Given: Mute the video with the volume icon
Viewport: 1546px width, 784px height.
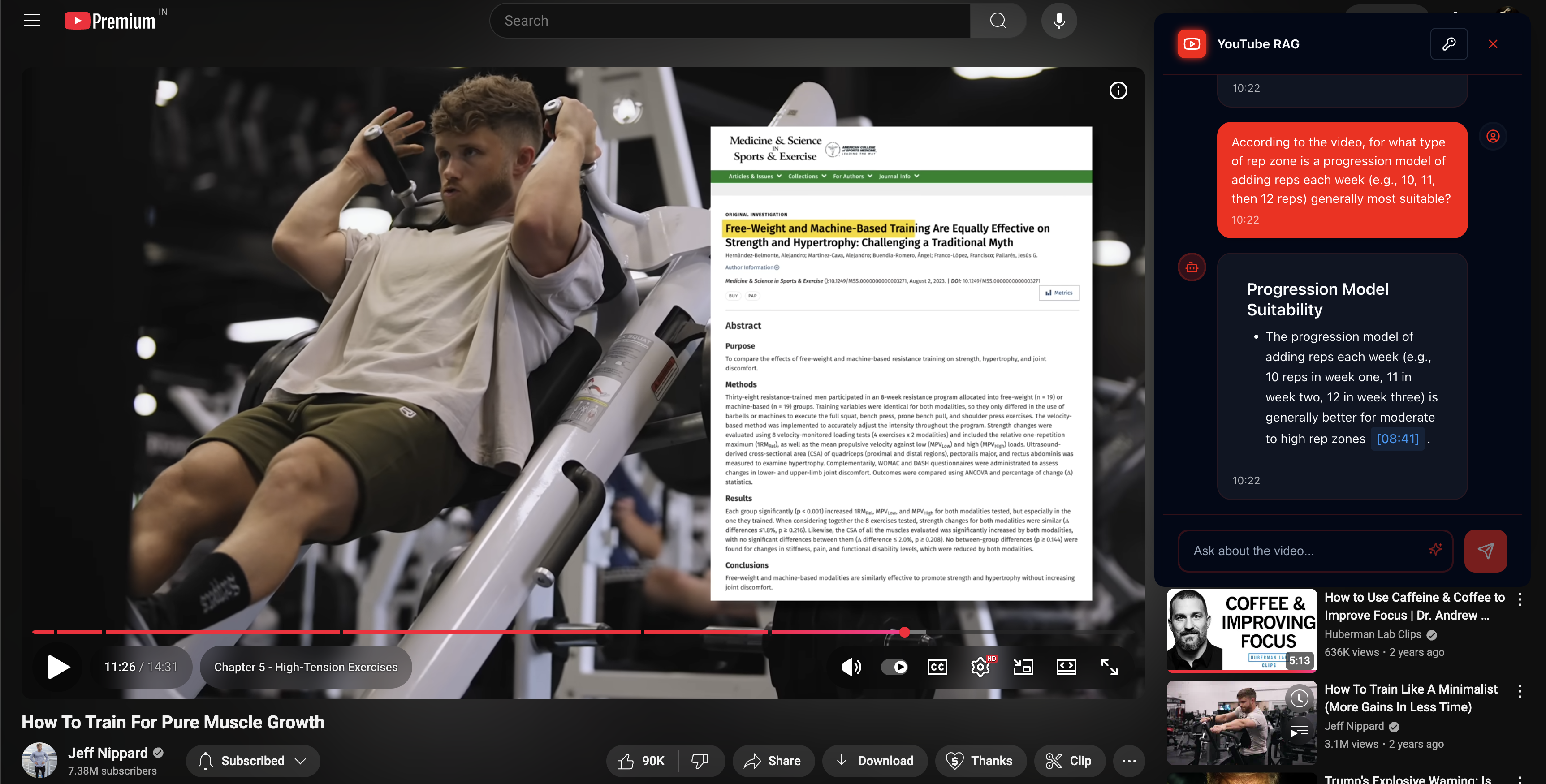Looking at the screenshot, I should coord(851,667).
